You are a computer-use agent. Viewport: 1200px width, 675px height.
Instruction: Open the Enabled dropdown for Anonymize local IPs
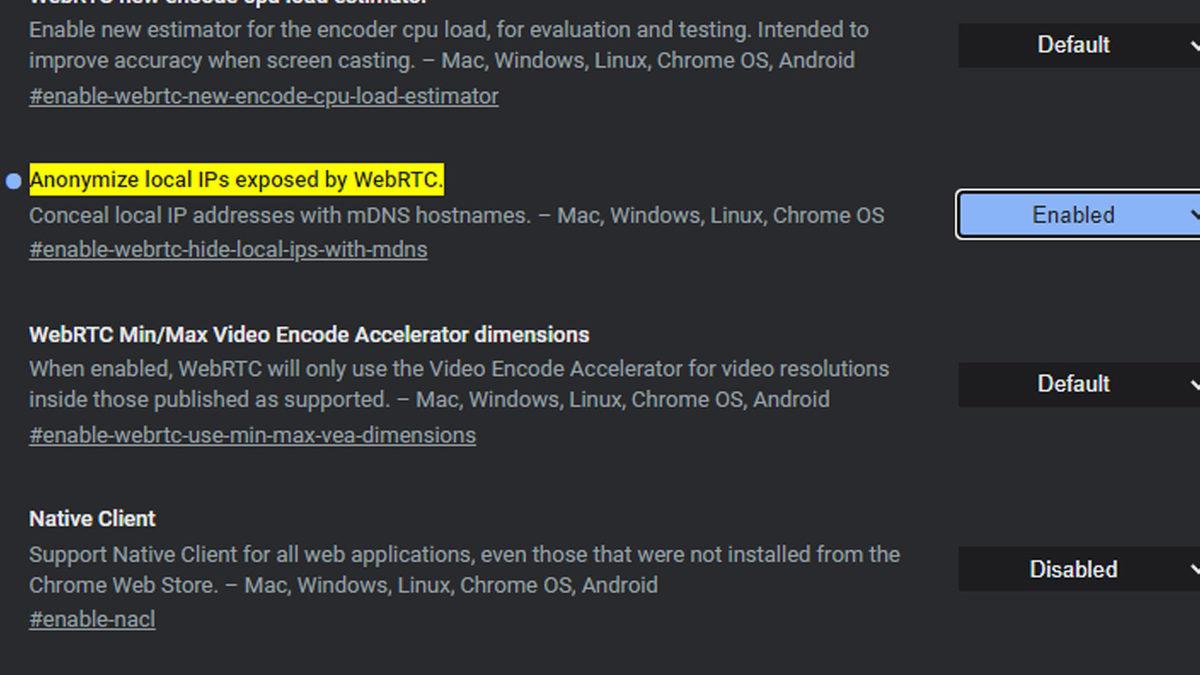[x=1073, y=215]
